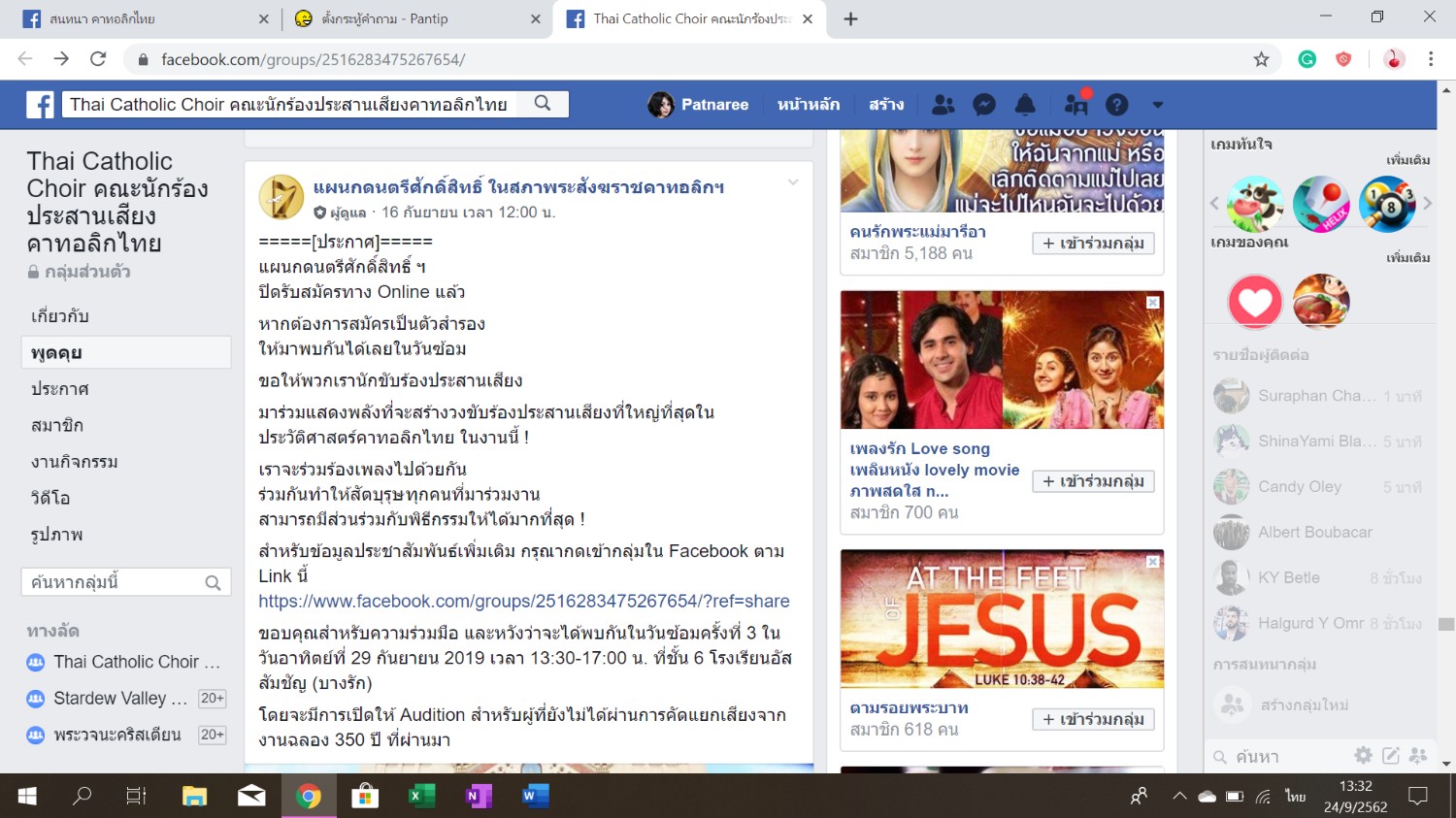Click the magnifier icon in Facebook search
Viewport: 1456px width, 818px height.
(543, 103)
